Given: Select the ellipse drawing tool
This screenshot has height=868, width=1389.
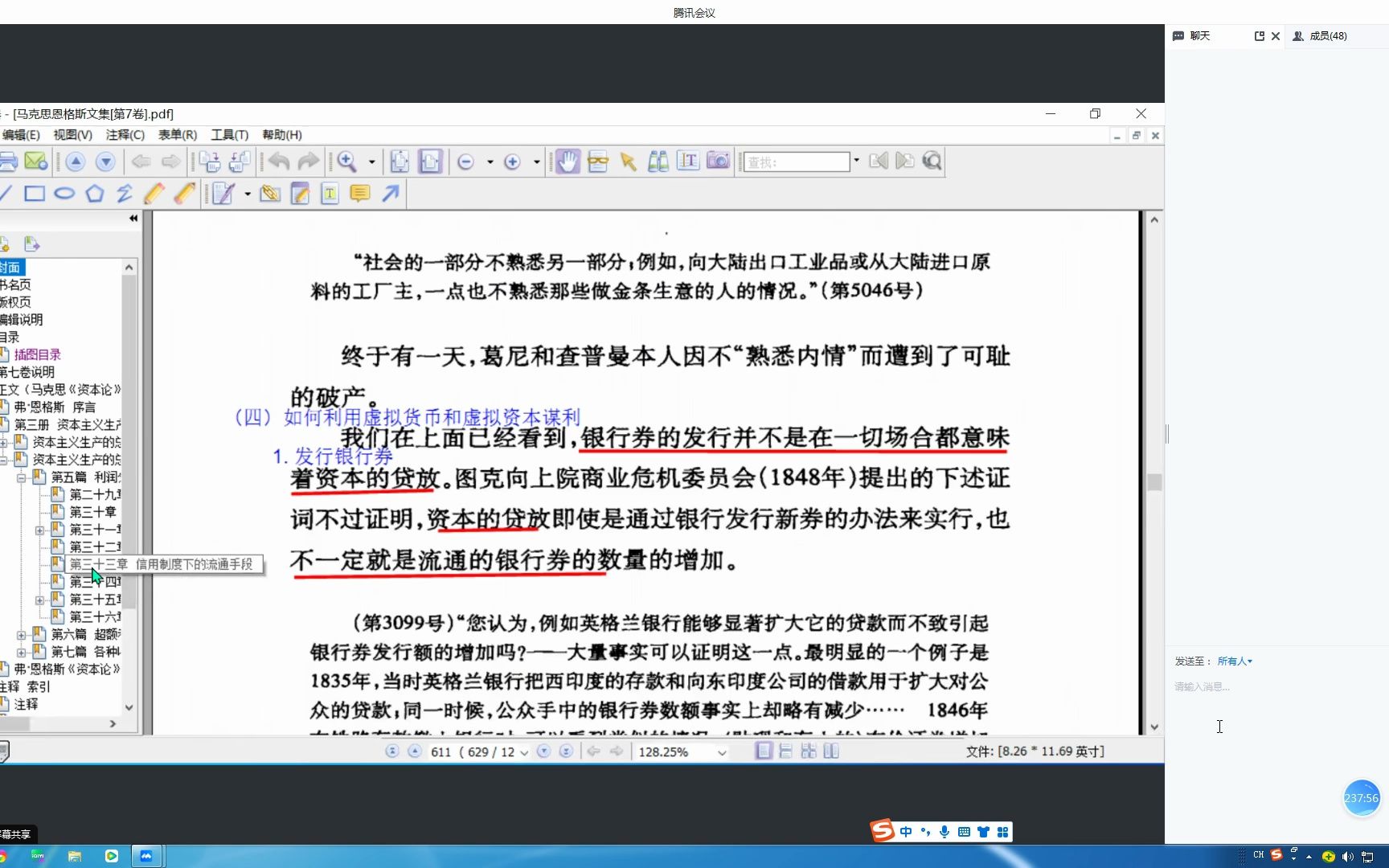Looking at the screenshot, I should pyautogui.click(x=64, y=194).
